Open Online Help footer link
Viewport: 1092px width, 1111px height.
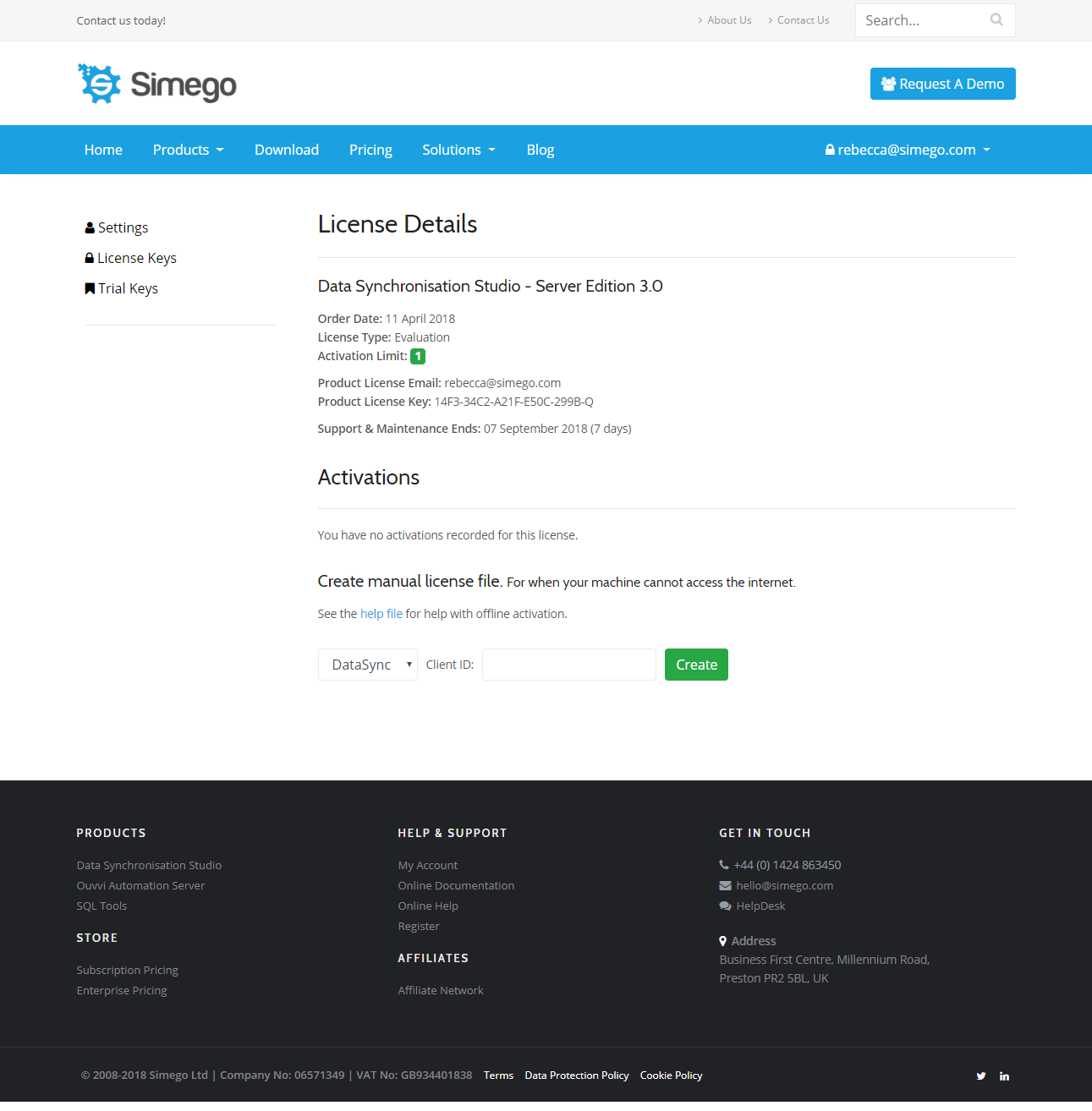click(x=428, y=906)
